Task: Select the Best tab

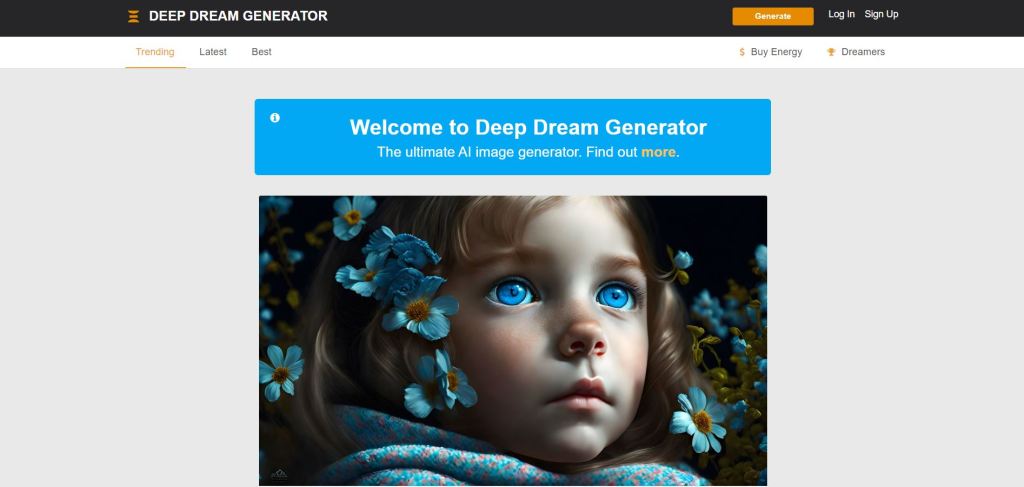Action: pyautogui.click(x=261, y=52)
